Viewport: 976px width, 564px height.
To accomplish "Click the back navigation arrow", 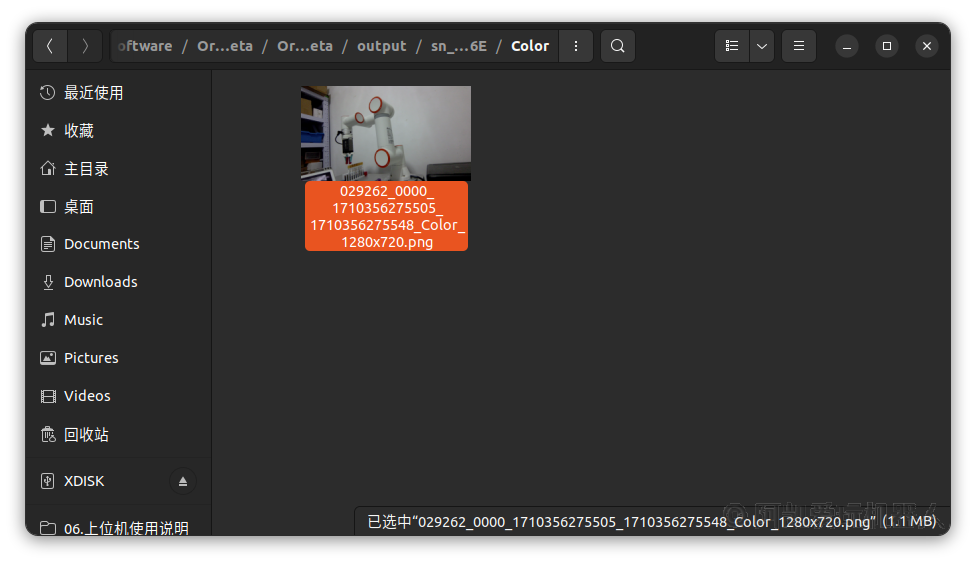I will click(50, 46).
